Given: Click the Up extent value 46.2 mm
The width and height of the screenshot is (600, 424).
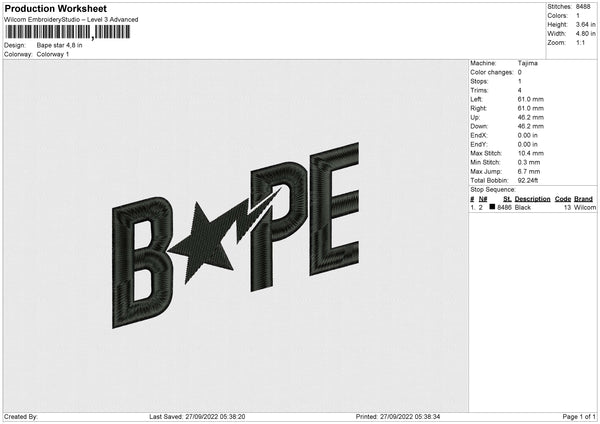Looking at the screenshot, I should tap(530, 117).
